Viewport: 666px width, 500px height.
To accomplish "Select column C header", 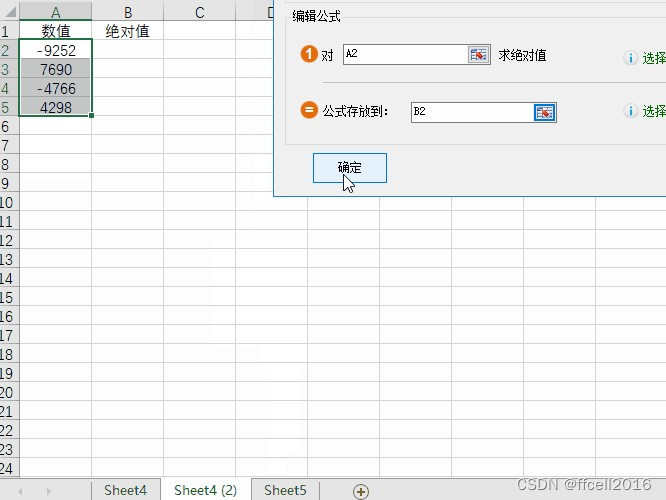I will [200, 12].
